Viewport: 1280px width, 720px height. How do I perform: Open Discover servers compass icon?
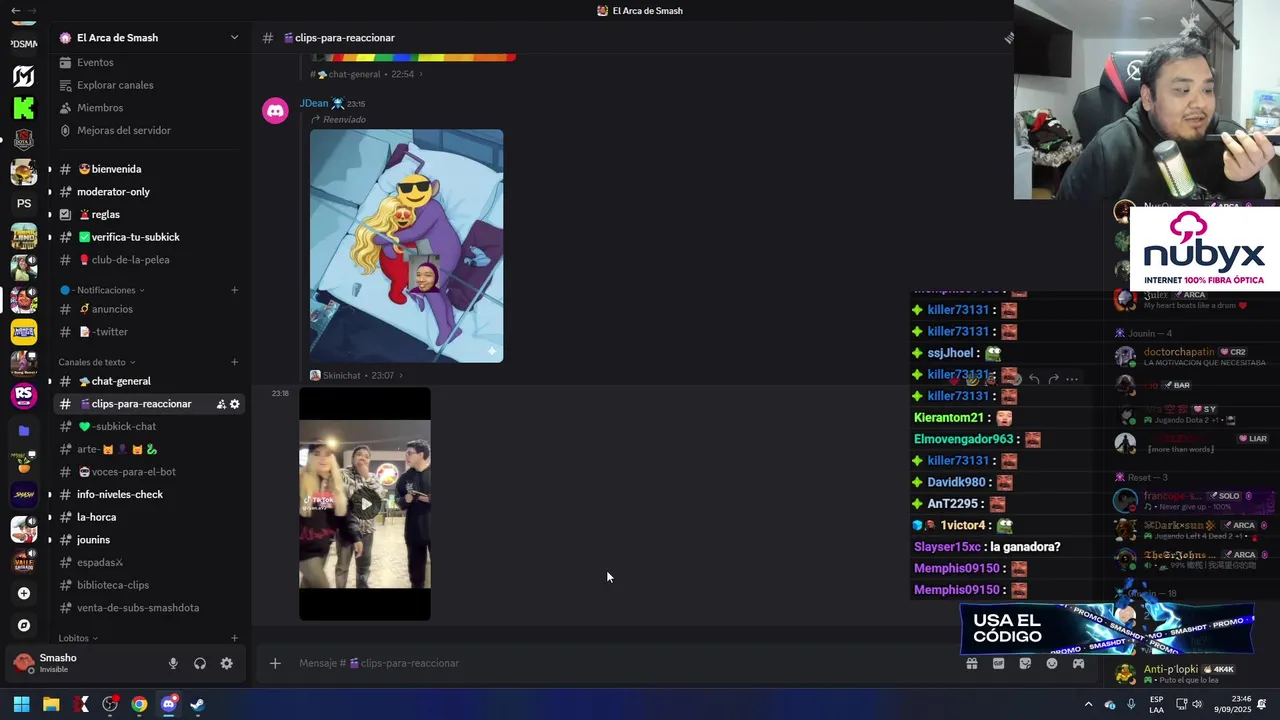(x=24, y=625)
